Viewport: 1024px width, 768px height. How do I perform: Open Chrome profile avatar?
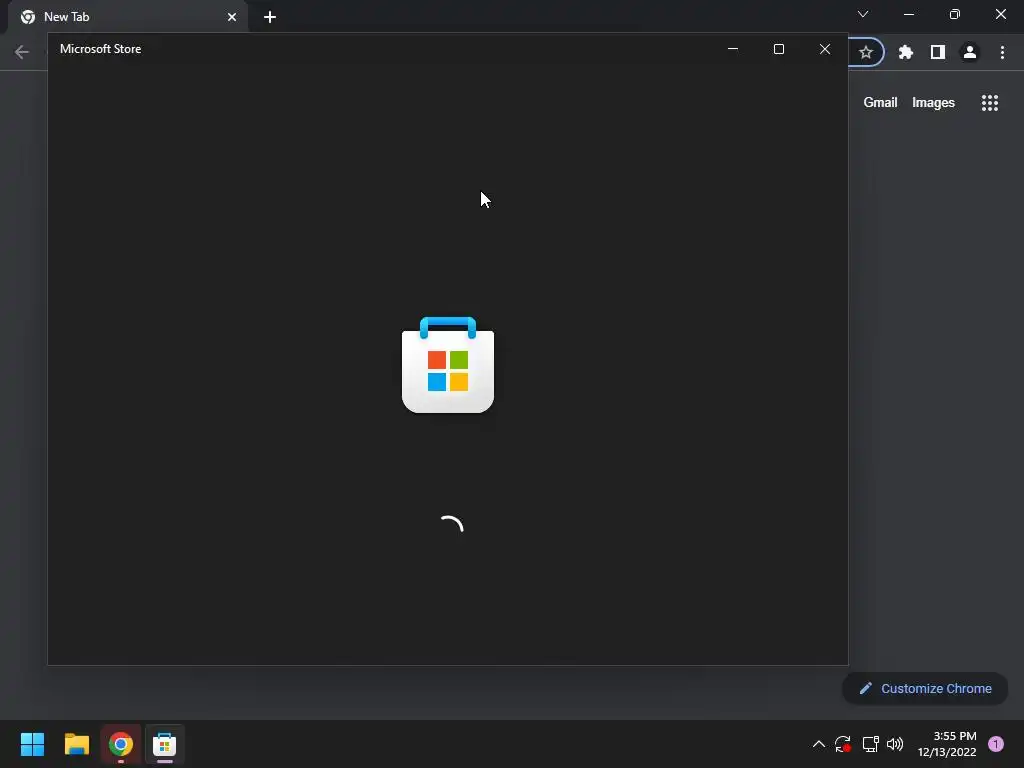coord(970,52)
